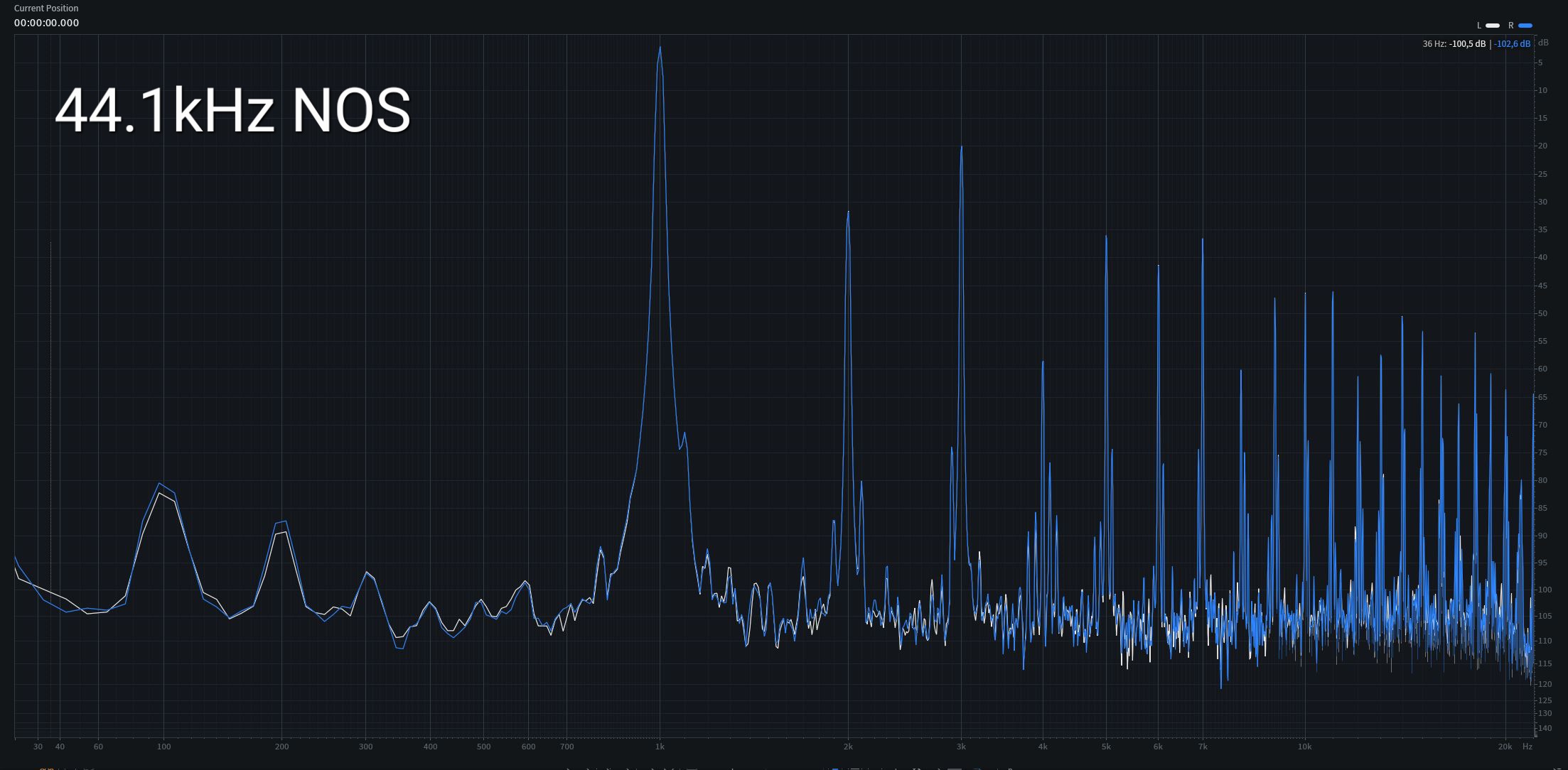Click the 1k frequency axis label

[660, 747]
